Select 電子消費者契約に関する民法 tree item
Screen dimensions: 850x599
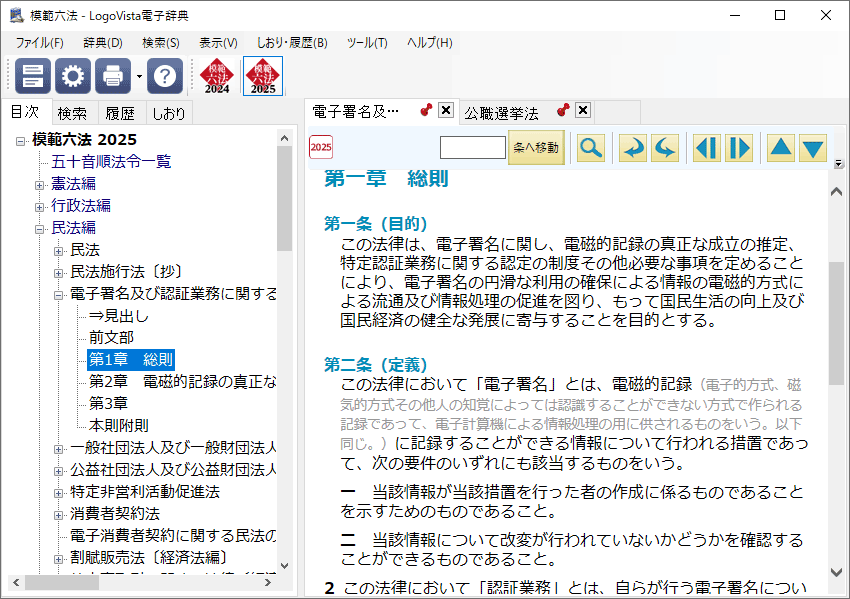tap(173, 536)
